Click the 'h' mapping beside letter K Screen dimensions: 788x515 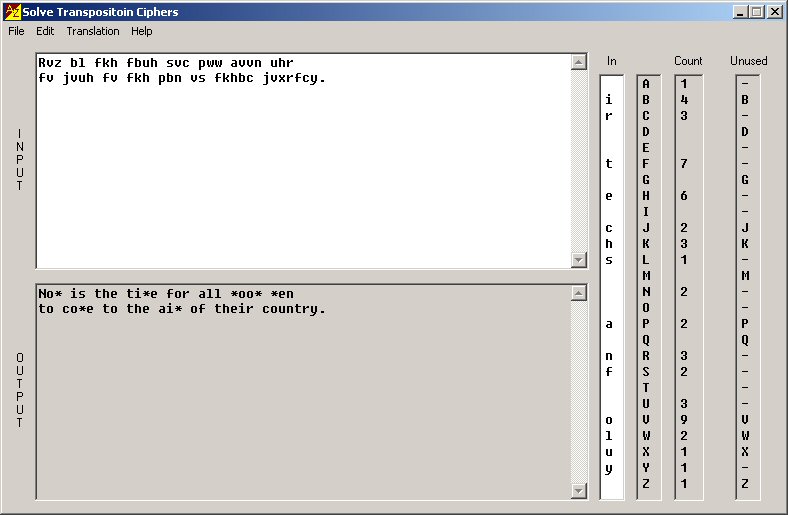[x=609, y=244]
